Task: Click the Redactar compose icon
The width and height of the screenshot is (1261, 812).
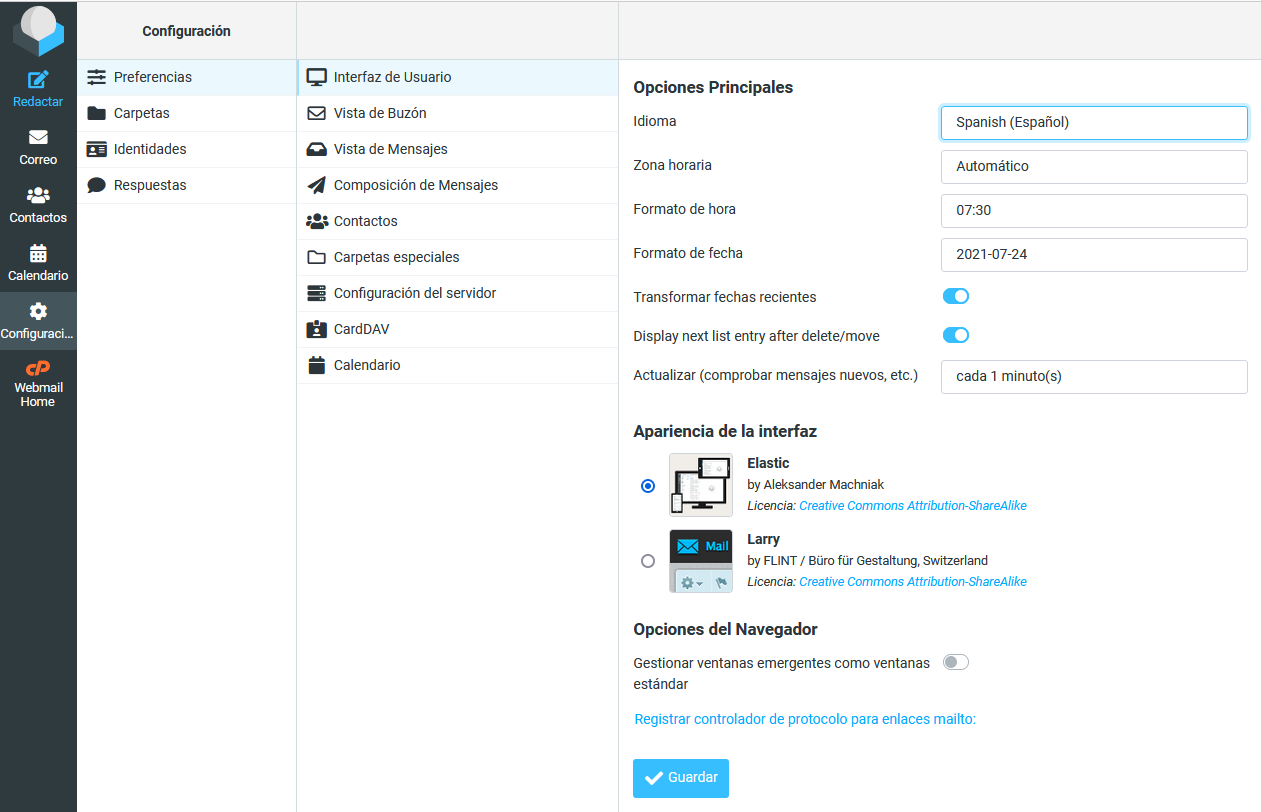Action: pos(38,80)
